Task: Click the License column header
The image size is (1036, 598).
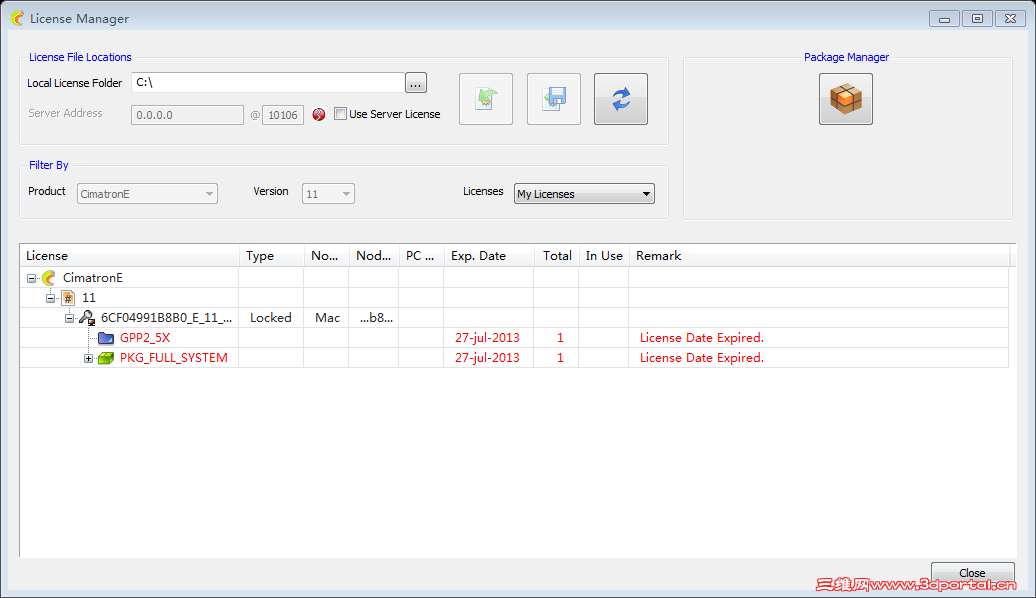Action: click(130, 256)
